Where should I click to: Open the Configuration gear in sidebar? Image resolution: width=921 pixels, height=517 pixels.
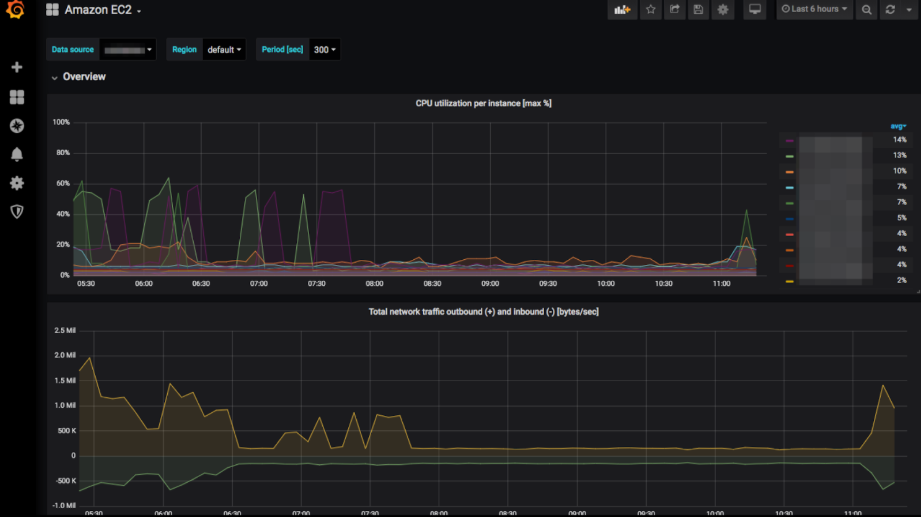pos(17,183)
